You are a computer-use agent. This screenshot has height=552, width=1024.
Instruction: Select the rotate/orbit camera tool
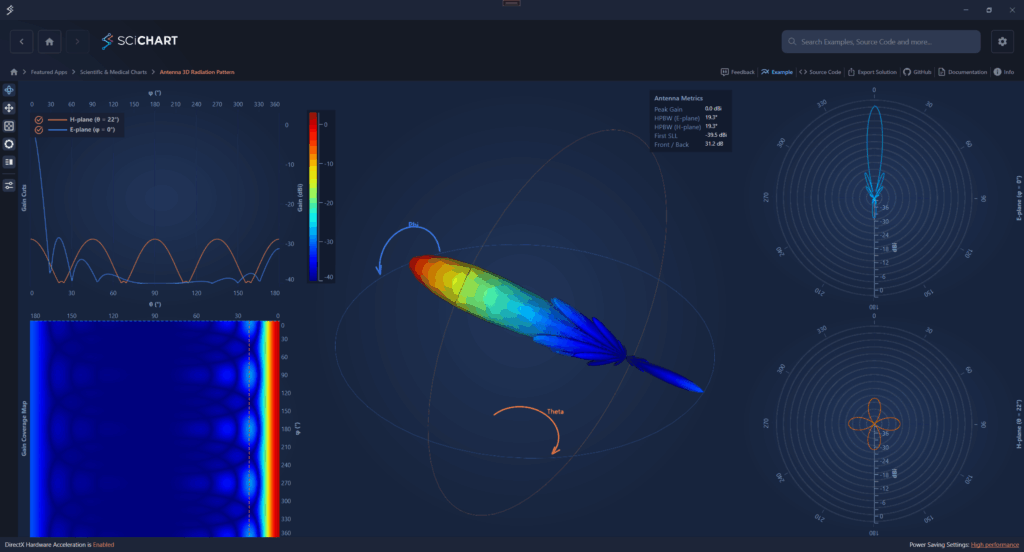[x=9, y=90]
